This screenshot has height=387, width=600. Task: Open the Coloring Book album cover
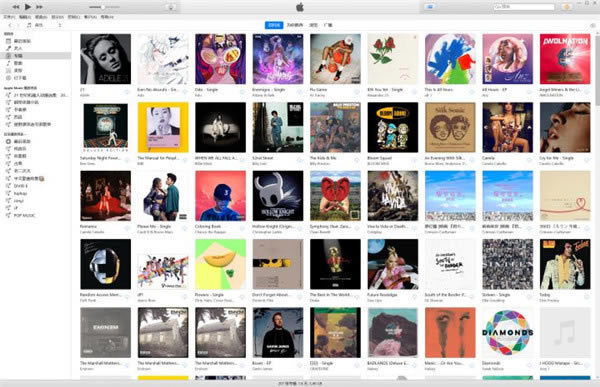tap(220, 196)
